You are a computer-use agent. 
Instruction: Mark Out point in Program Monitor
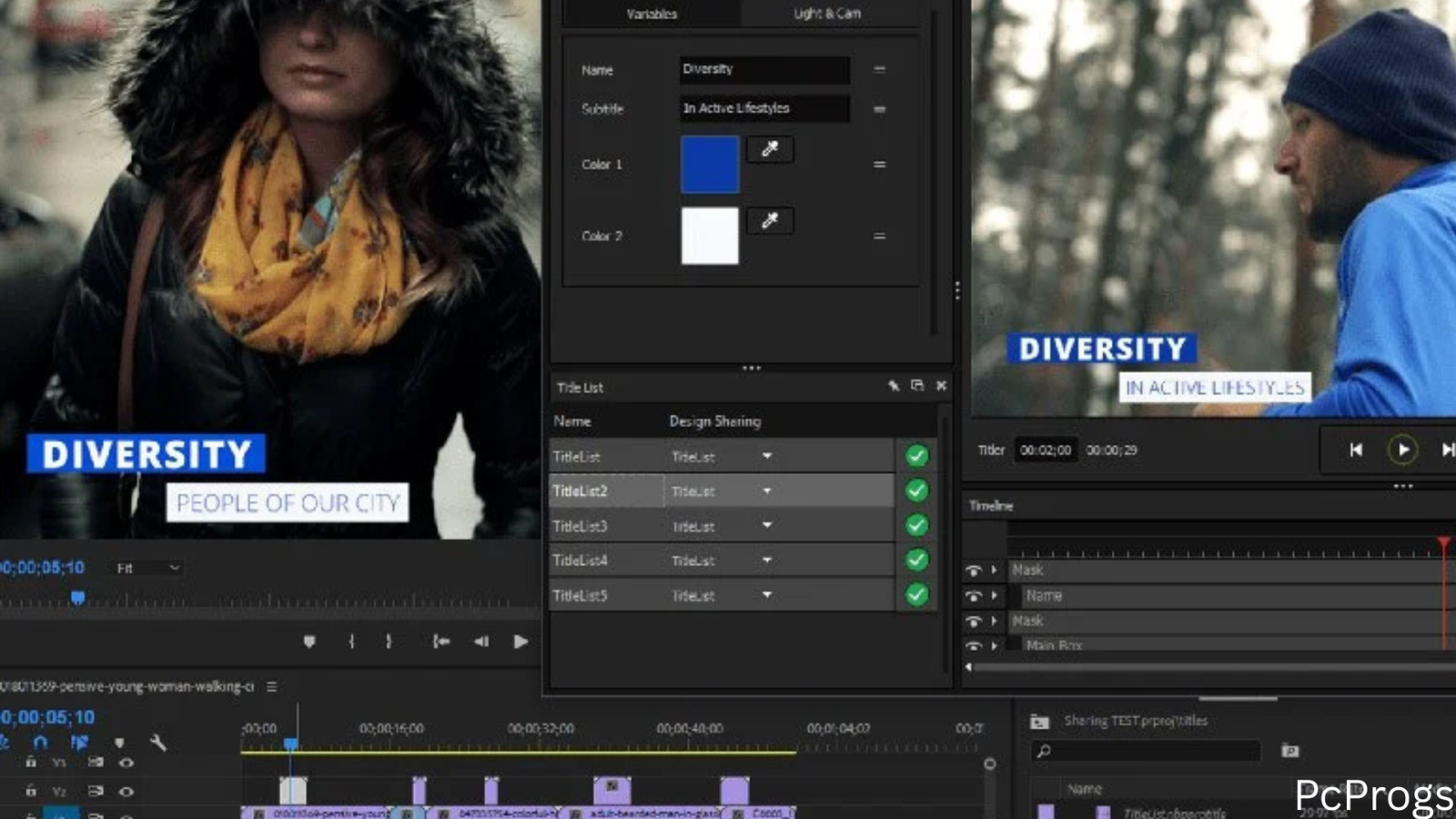click(389, 642)
